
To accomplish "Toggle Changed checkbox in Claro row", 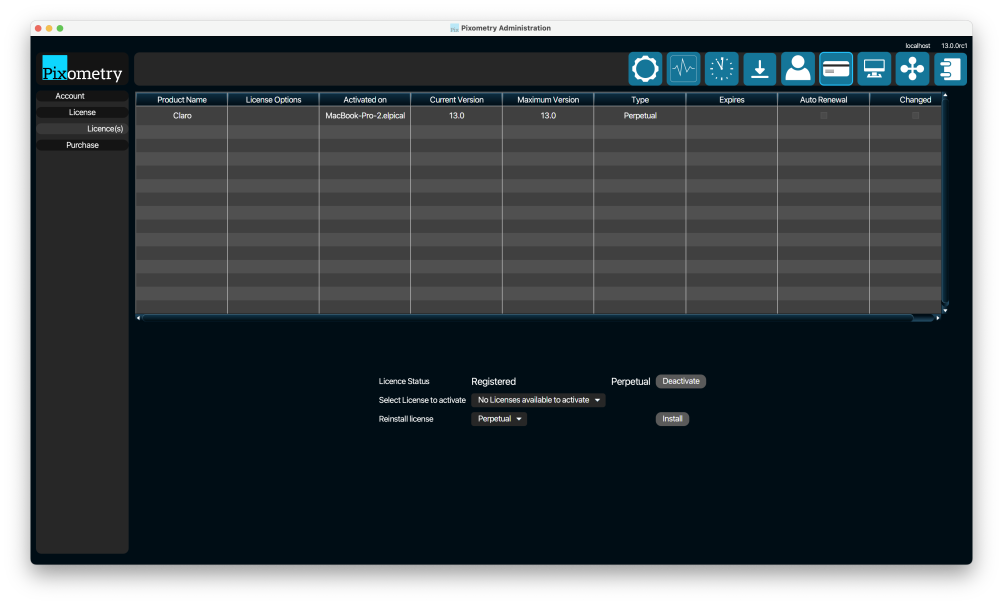I will pyautogui.click(x=915, y=116).
